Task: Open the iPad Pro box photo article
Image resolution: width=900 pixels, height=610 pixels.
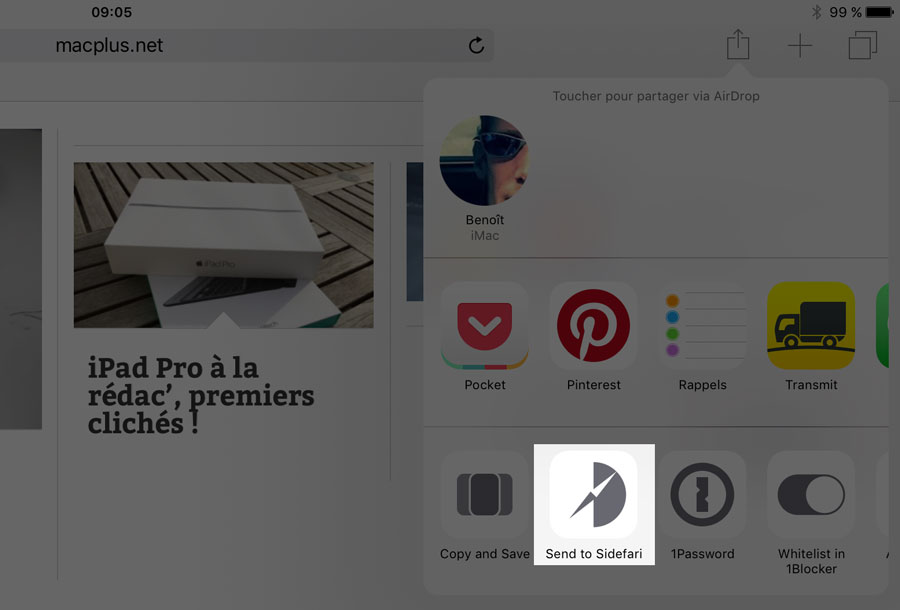Action: pyautogui.click(x=223, y=245)
